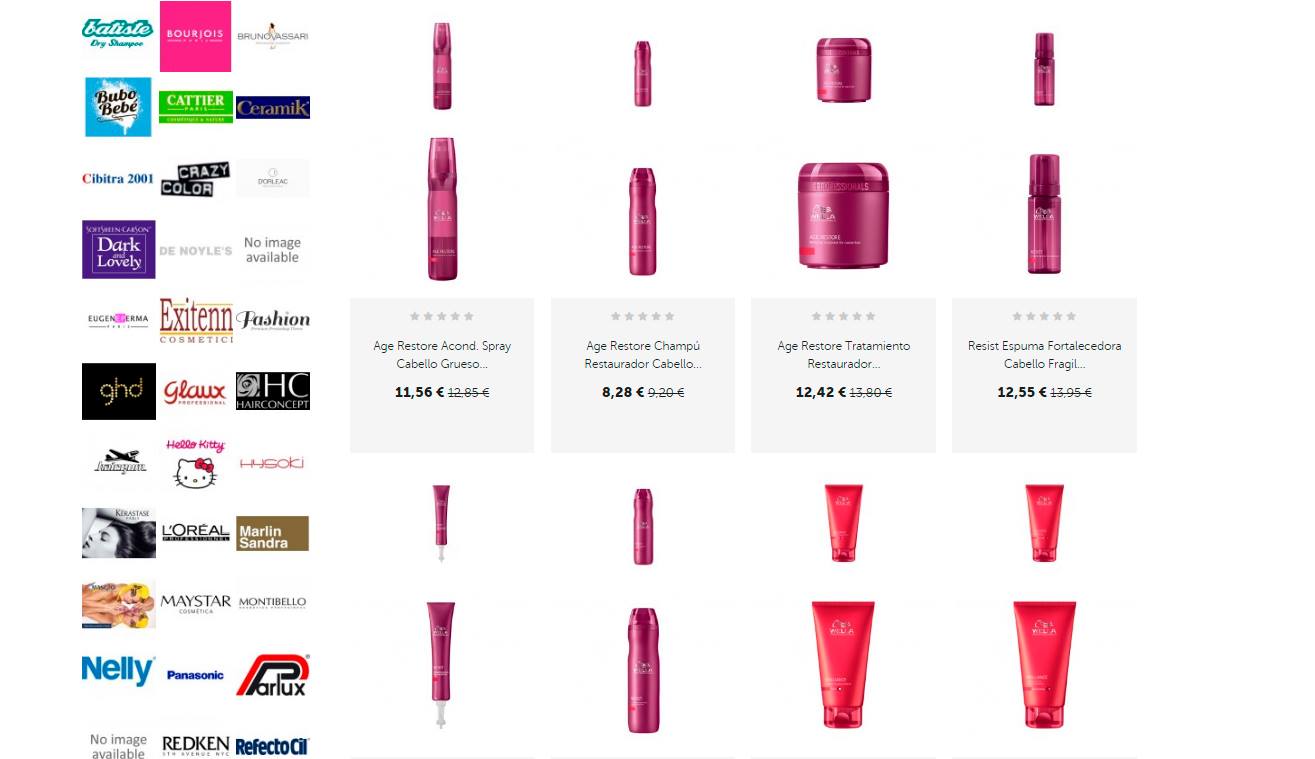
Task: Open the Batiste Dry Shampoo brand logo
Action: pos(118,34)
